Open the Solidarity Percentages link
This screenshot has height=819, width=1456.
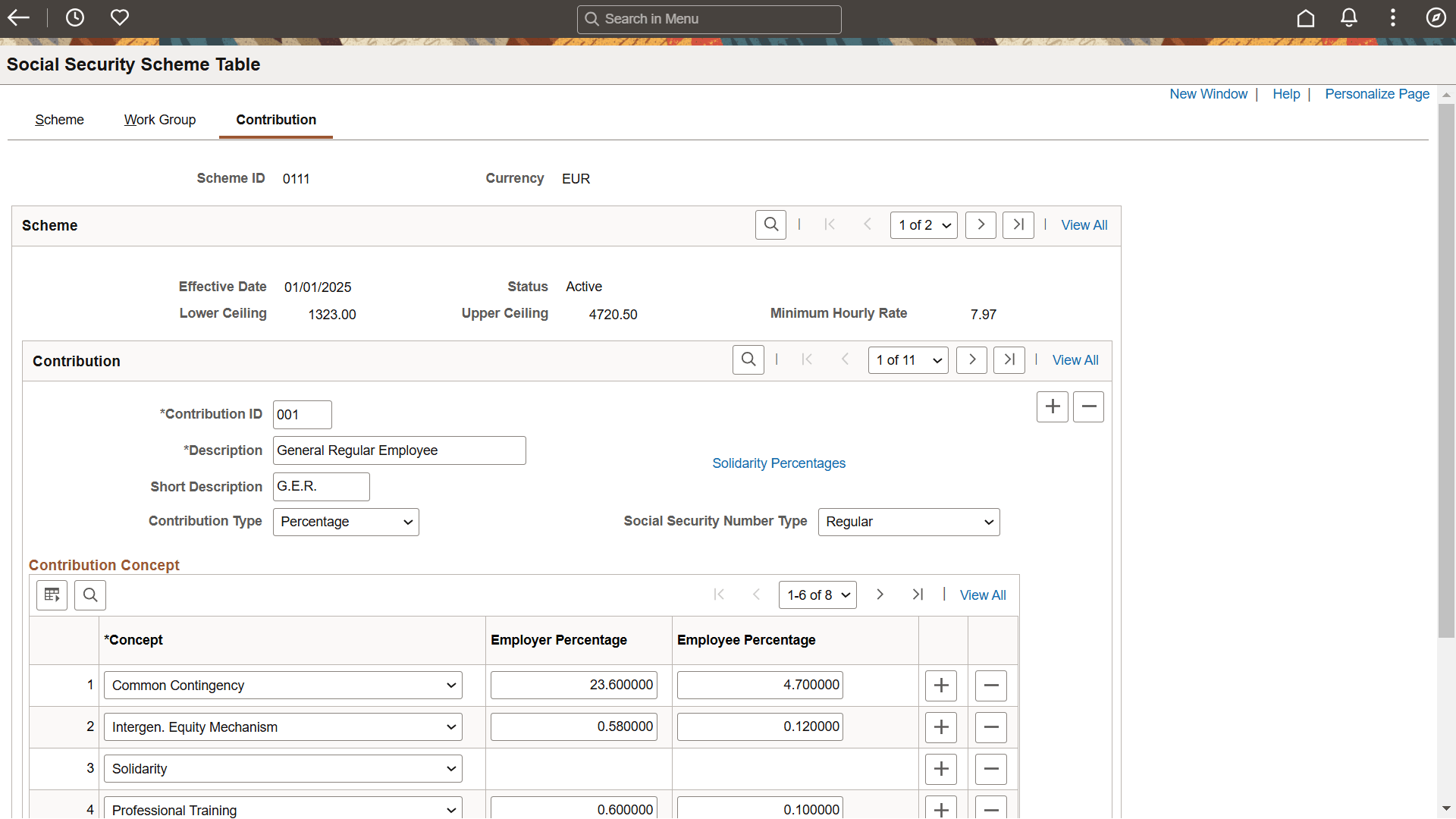(x=779, y=463)
